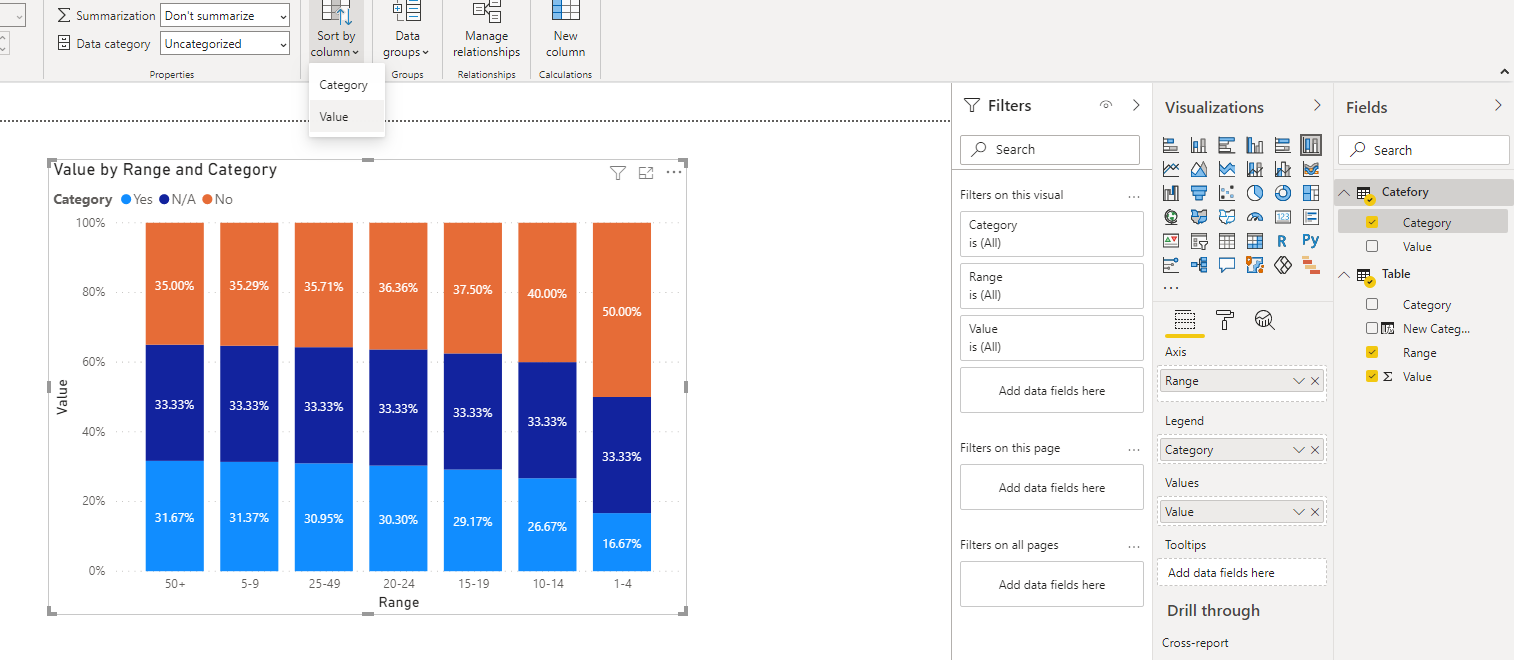The image size is (1514, 660).
Task: Click the dark blue N/A legend marker
Action: (163, 199)
